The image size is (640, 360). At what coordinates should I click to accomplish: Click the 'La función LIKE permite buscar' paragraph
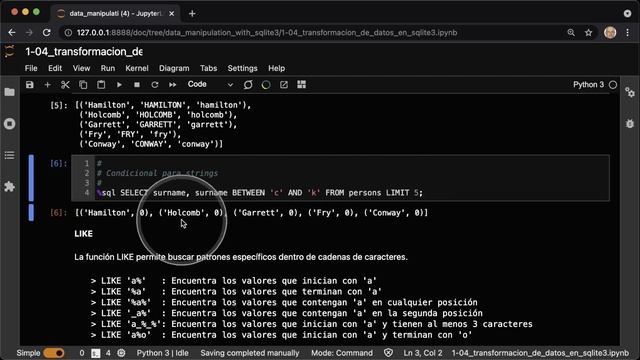coord(241,257)
